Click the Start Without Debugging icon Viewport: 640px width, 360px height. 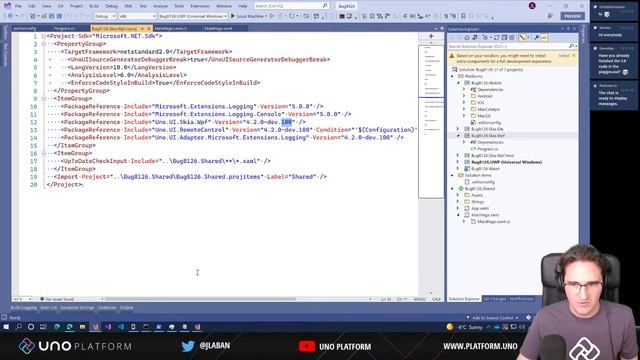tap(271, 16)
